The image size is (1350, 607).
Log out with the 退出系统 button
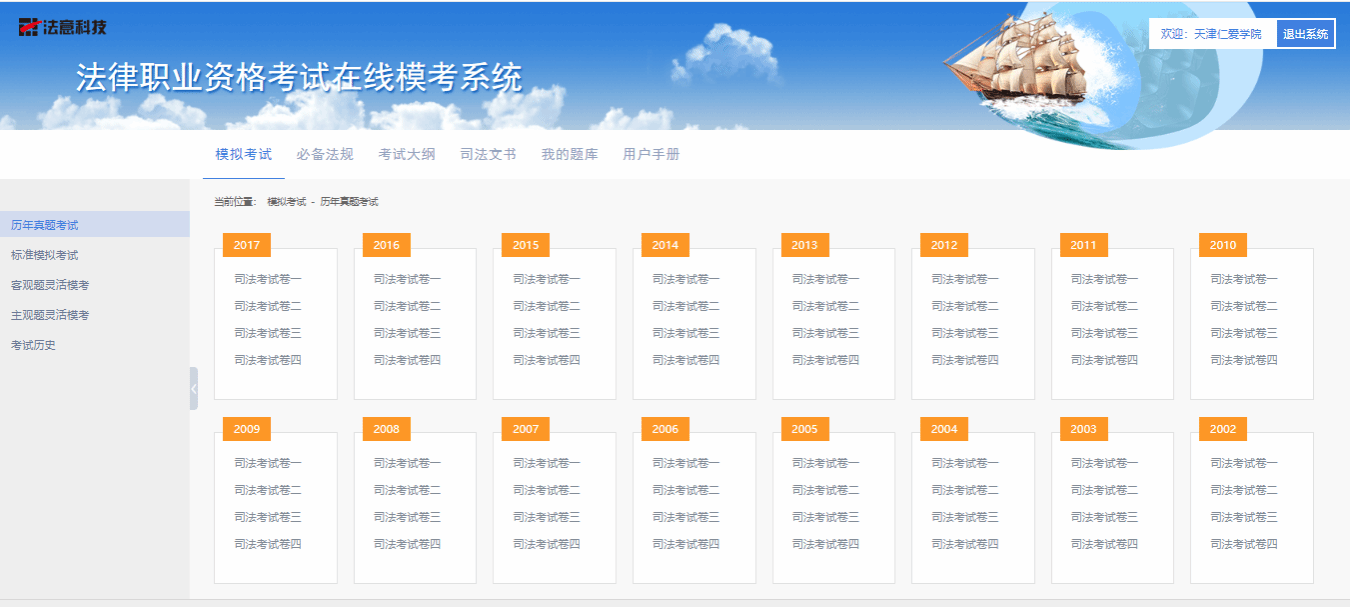point(1305,34)
